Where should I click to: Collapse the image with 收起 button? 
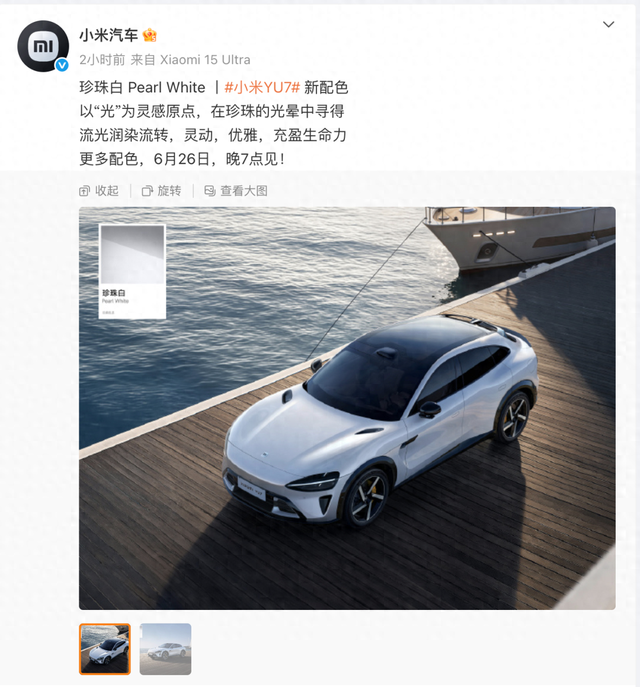[x=99, y=191]
